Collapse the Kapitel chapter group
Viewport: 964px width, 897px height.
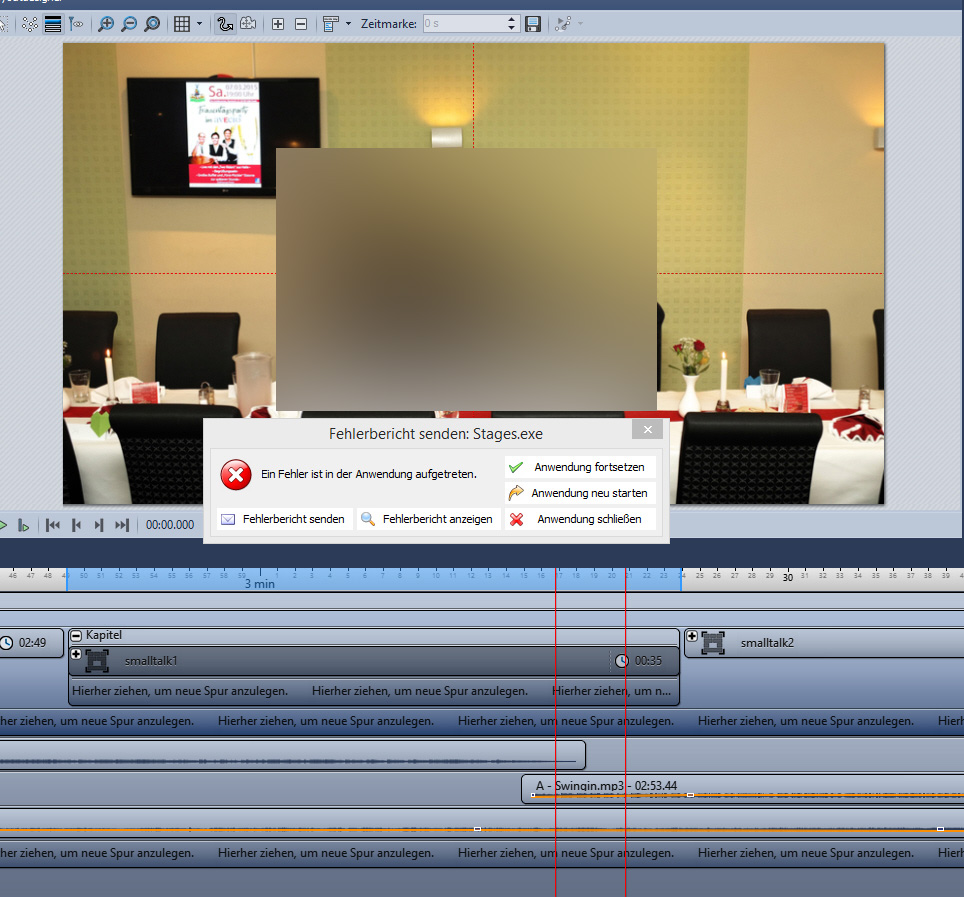point(76,635)
